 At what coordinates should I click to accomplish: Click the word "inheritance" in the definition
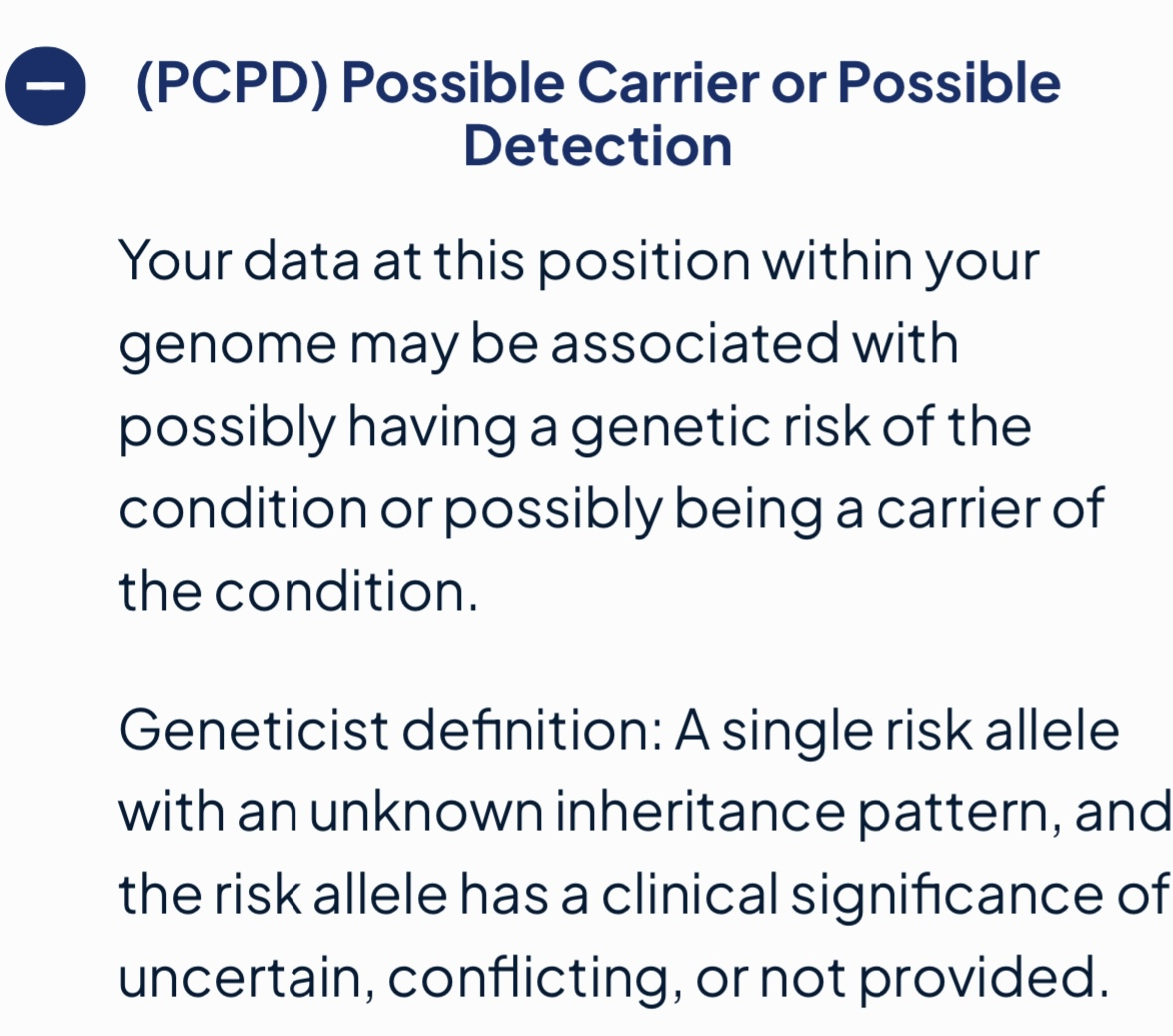(x=700, y=812)
